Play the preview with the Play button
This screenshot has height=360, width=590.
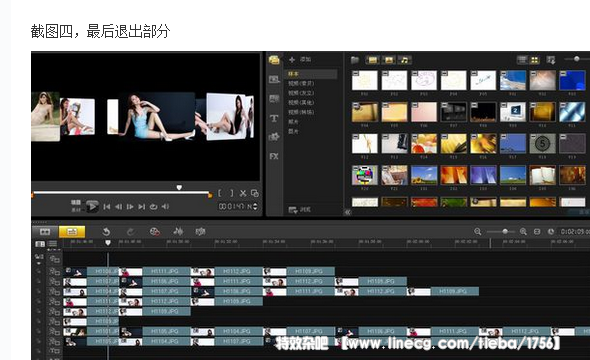pos(92,206)
